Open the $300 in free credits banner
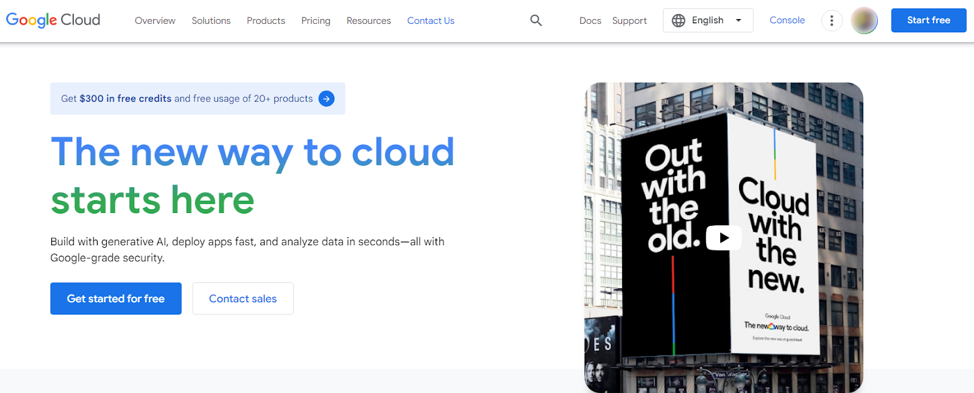Image resolution: width=974 pixels, height=393 pixels. click(x=198, y=98)
